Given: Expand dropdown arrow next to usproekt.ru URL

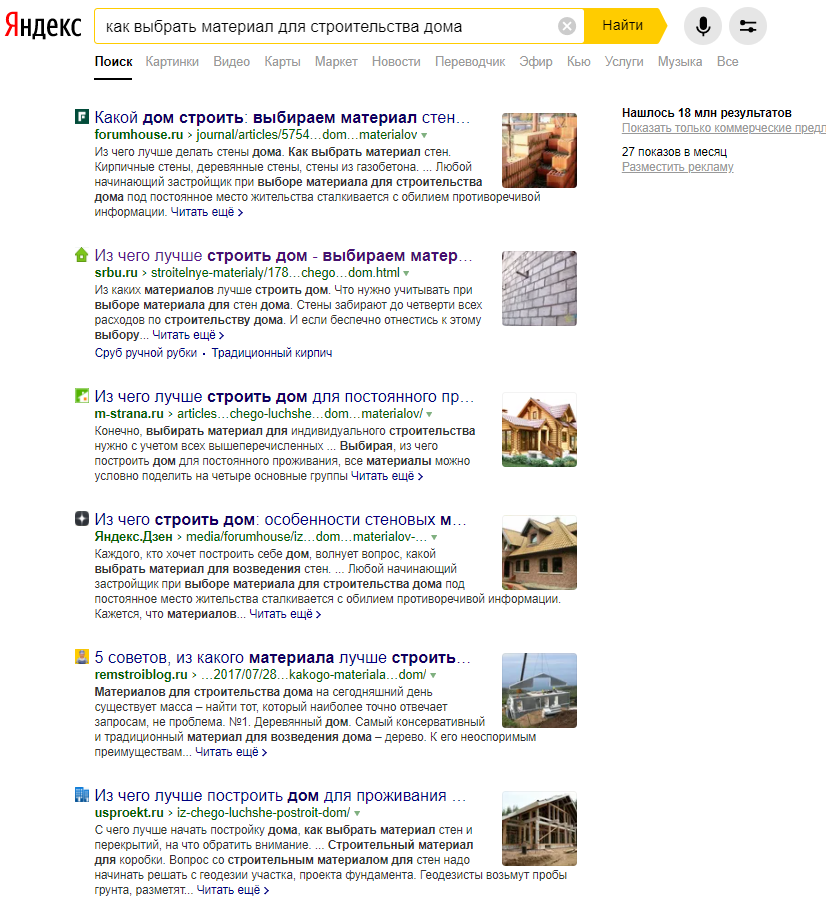Looking at the screenshot, I should 357,813.
